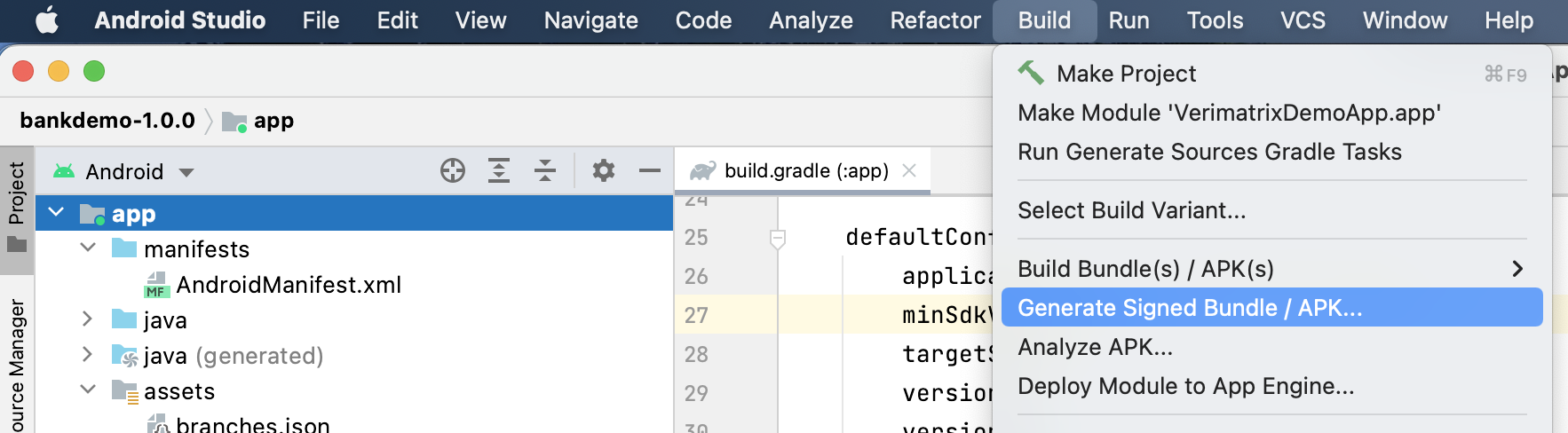Viewport: 1568px width, 433px height.
Task: Click the Android robot view icon
Action: (64, 170)
